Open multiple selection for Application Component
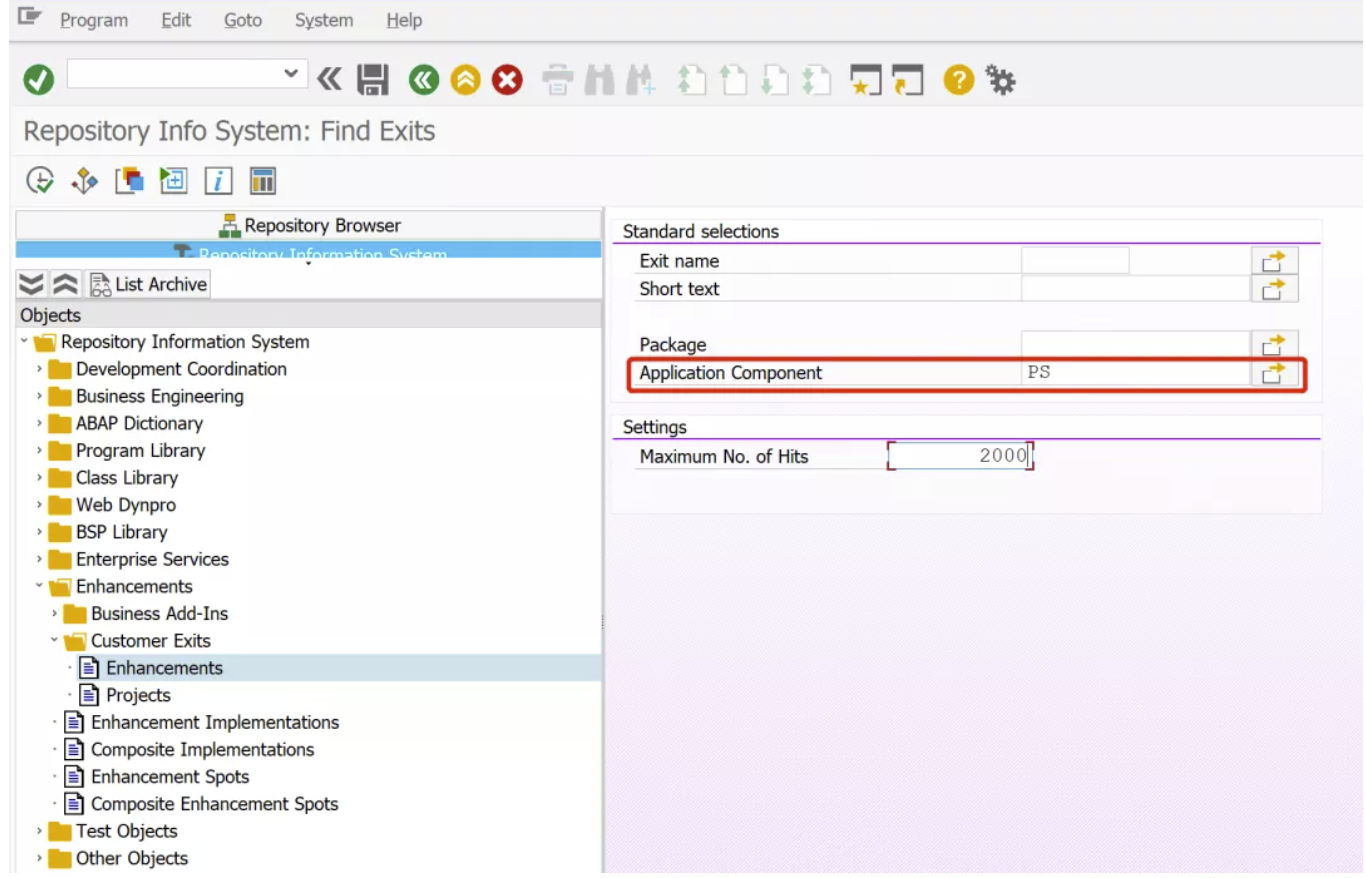The width and height of the screenshot is (1365, 878). tap(1274, 373)
